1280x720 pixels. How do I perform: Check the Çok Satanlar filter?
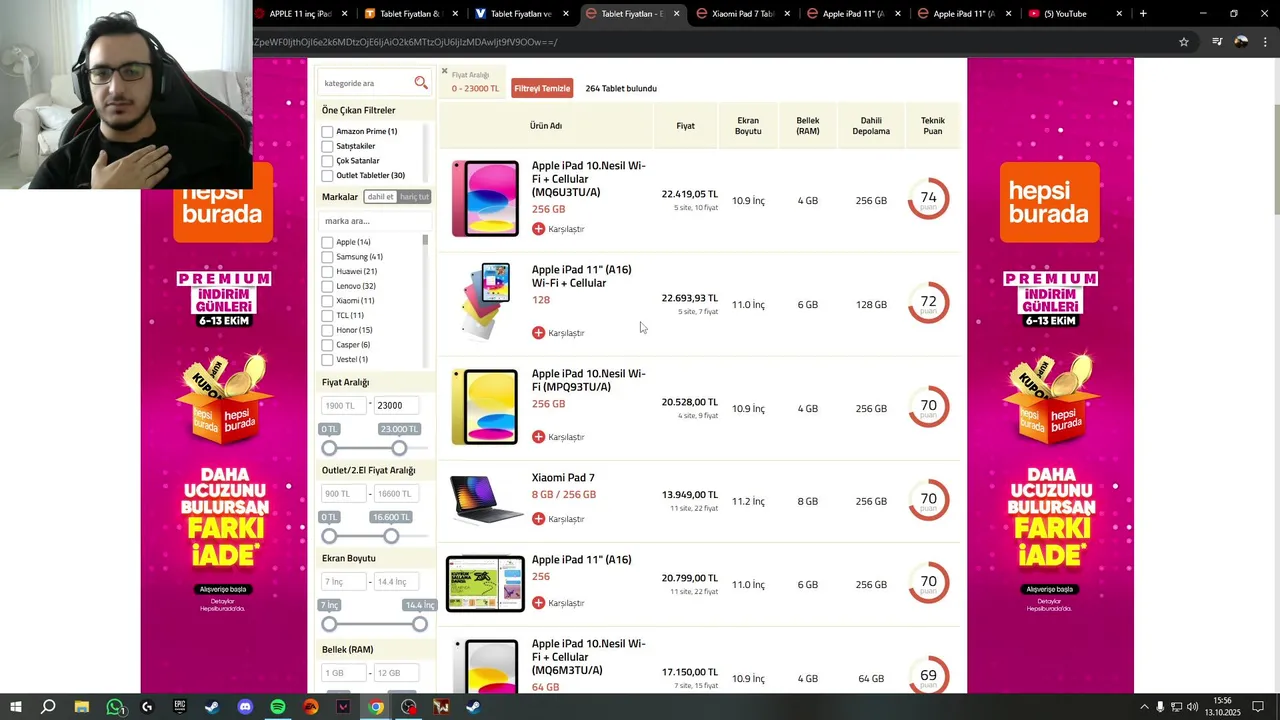[327, 161]
